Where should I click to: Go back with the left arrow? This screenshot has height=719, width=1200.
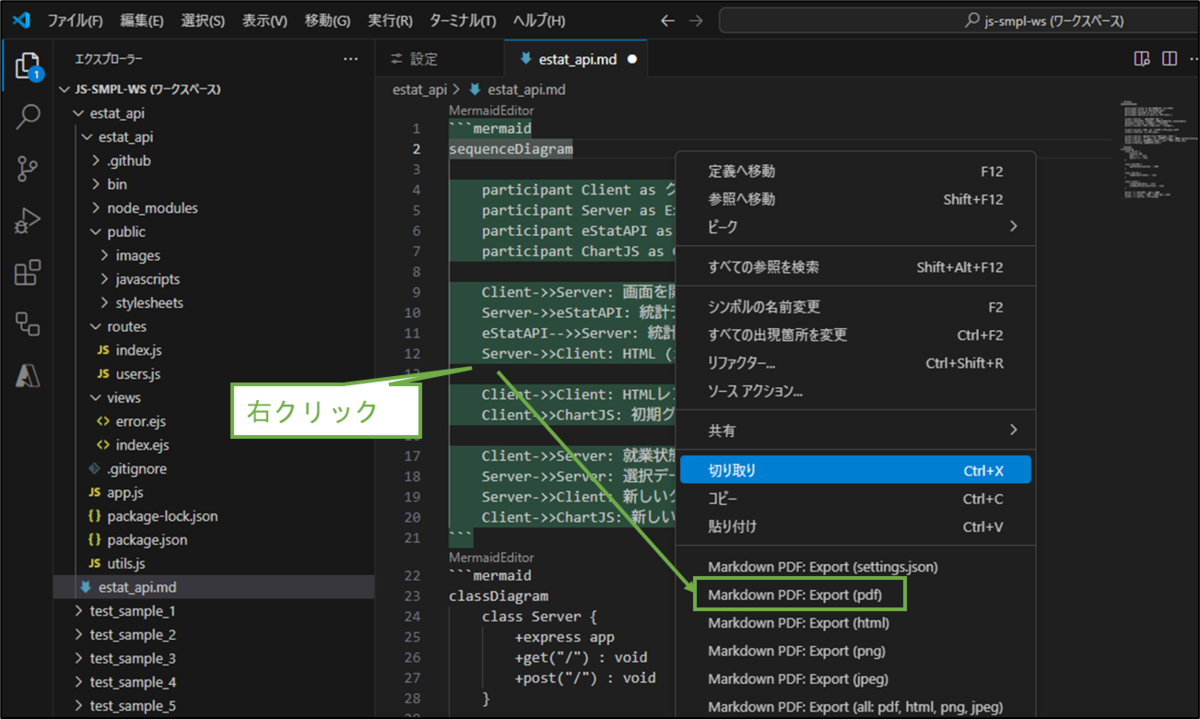click(669, 20)
